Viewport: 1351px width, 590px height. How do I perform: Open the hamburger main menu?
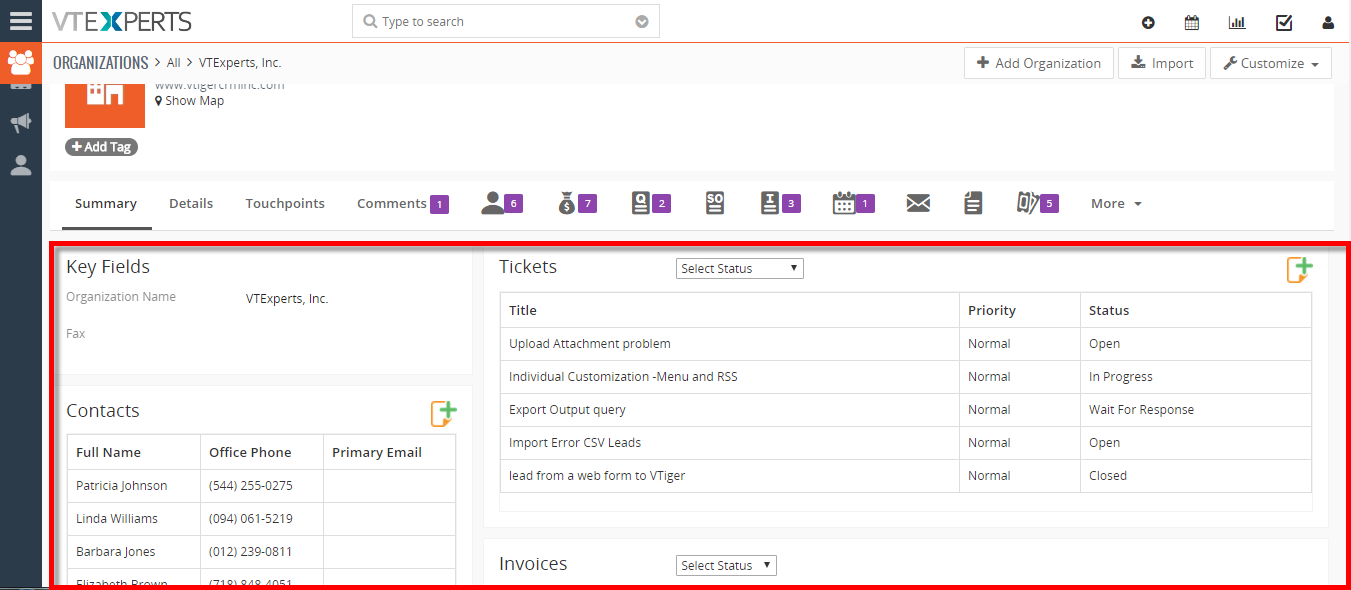point(20,20)
